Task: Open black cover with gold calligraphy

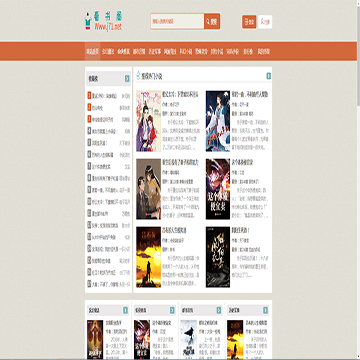Action: 218,257
